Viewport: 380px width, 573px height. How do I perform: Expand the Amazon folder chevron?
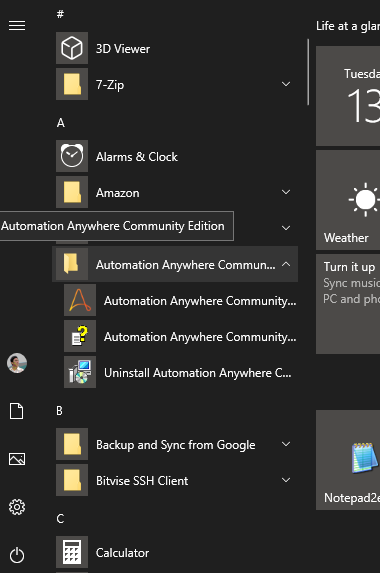pos(286,192)
